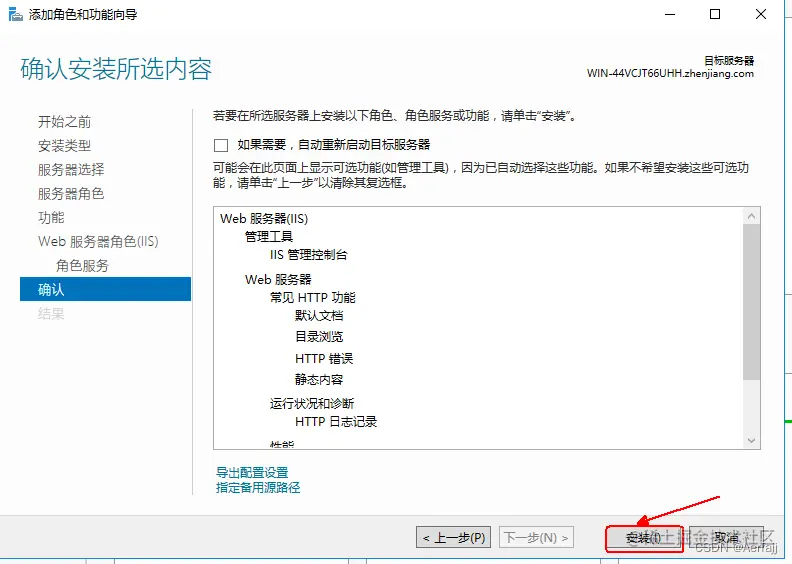This screenshot has width=792, height=564.
Task: Select 安装类型 step in sidebar
Action: pyautogui.click(x=65, y=146)
